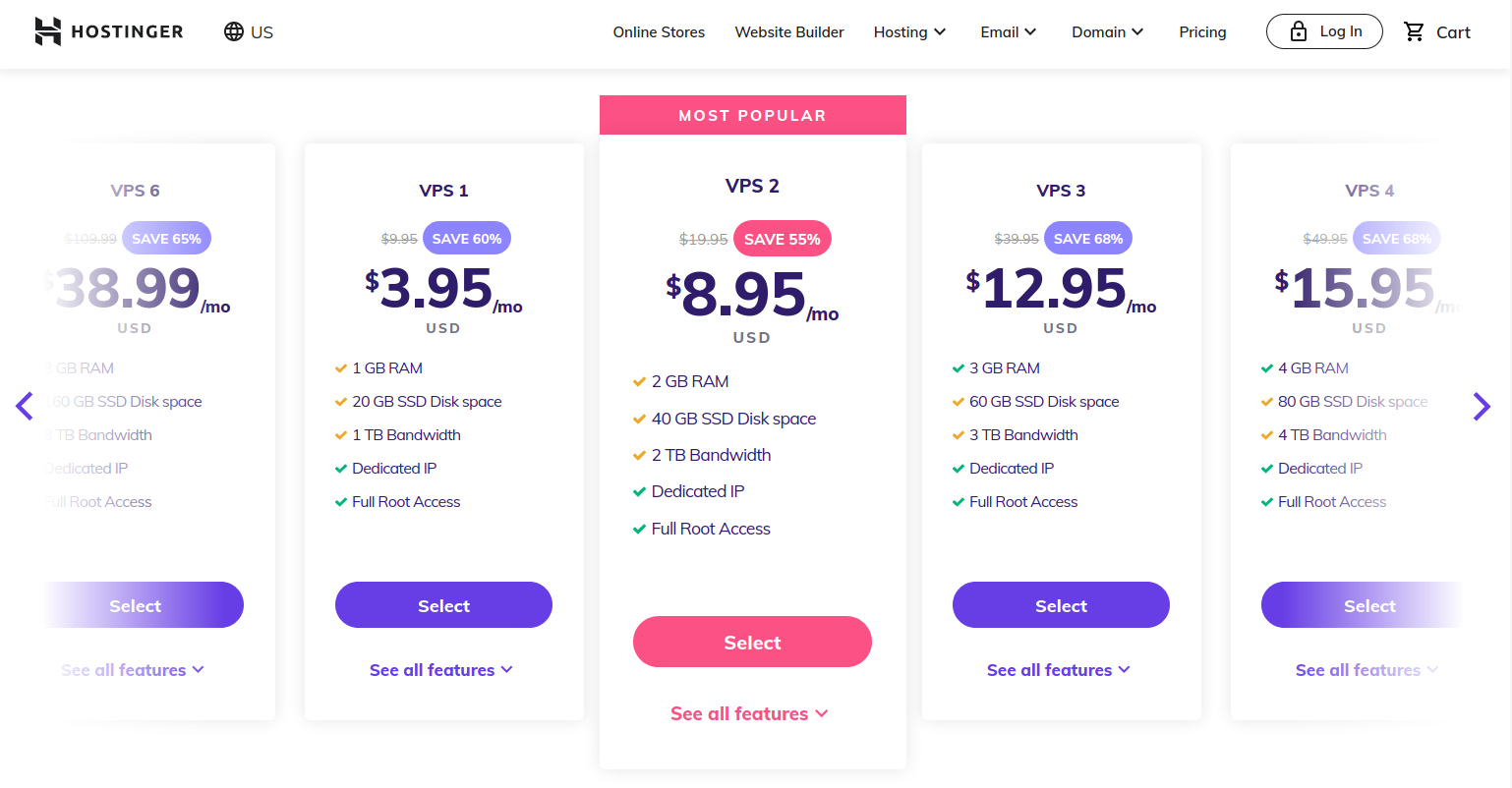1512x788 pixels.
Task: Click the shopping cart icon
Action: pyautogui.click(x=1415, y=31)
